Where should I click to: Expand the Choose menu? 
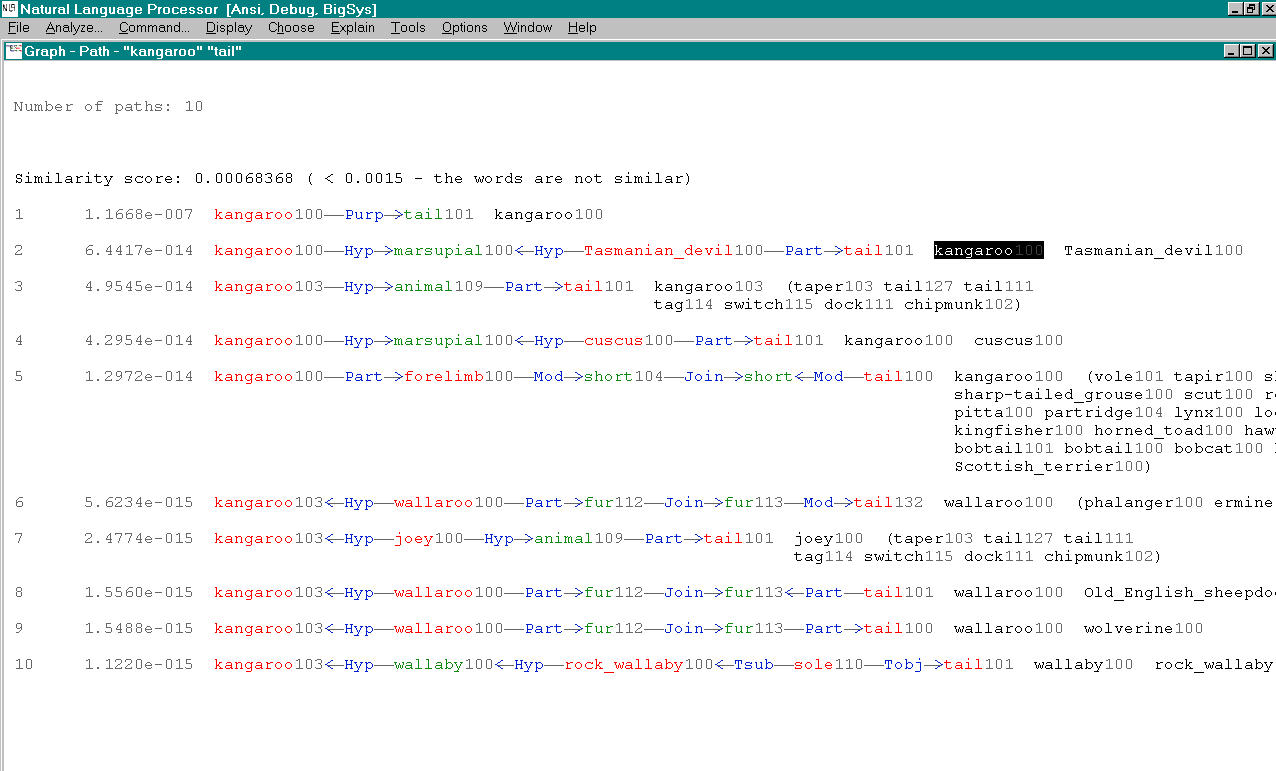291,27
